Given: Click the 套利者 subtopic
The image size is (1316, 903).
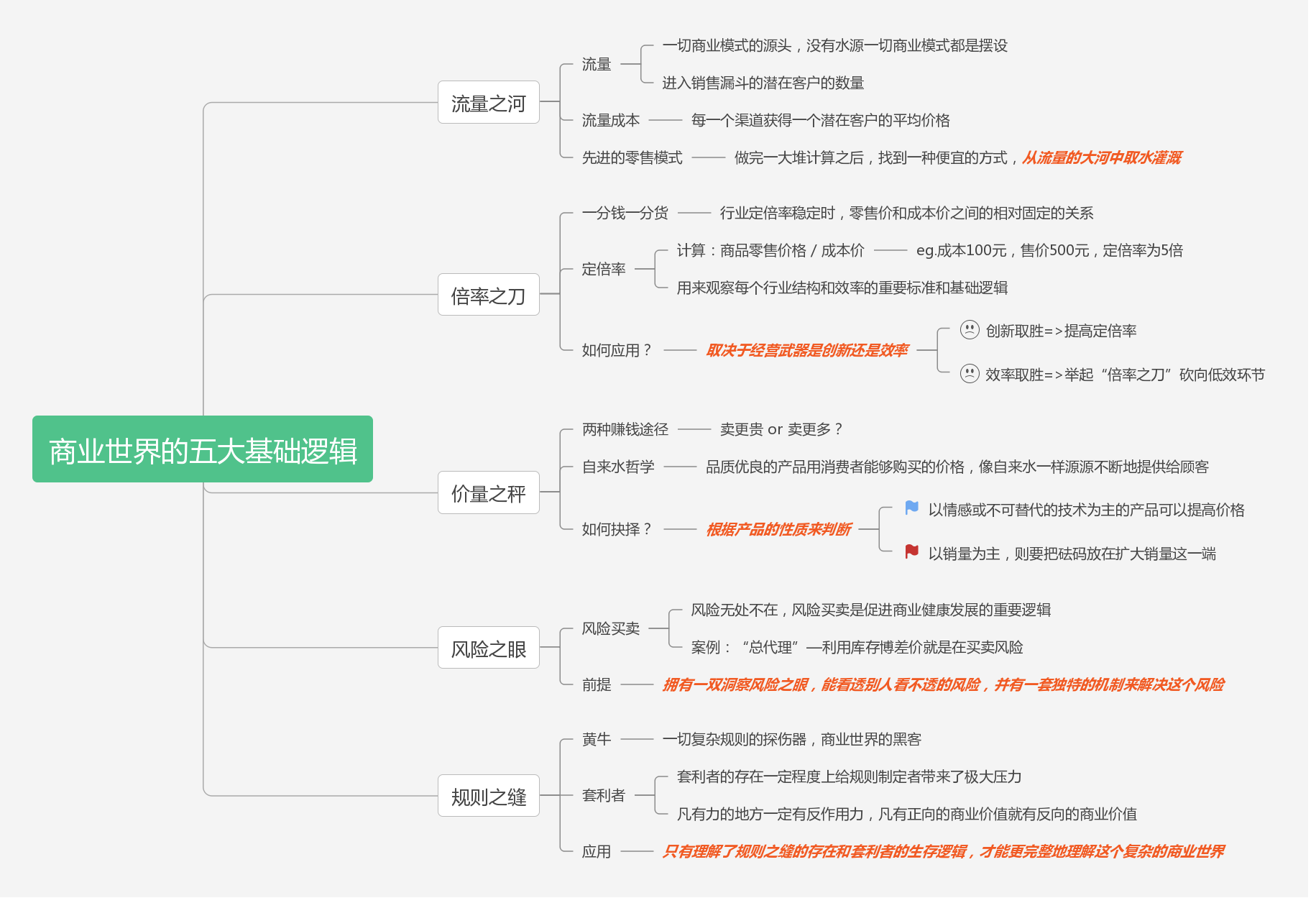Looking at the screenshot, I should coord(604,795).
